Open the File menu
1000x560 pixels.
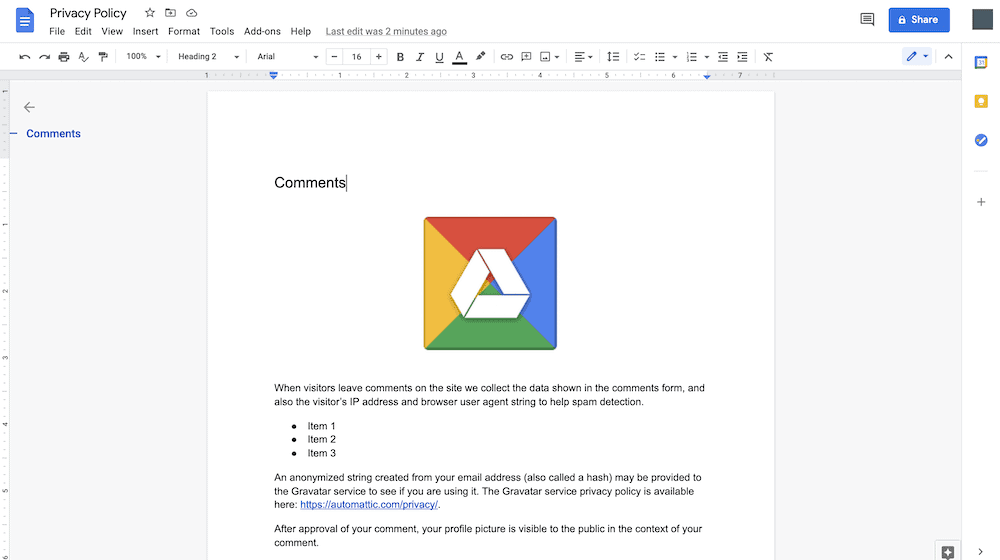tap(57, 31)
